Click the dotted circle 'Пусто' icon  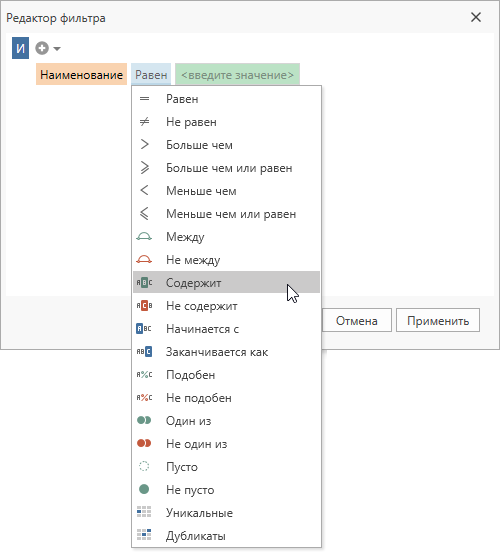pyautogui.click(x=144, y=466)
